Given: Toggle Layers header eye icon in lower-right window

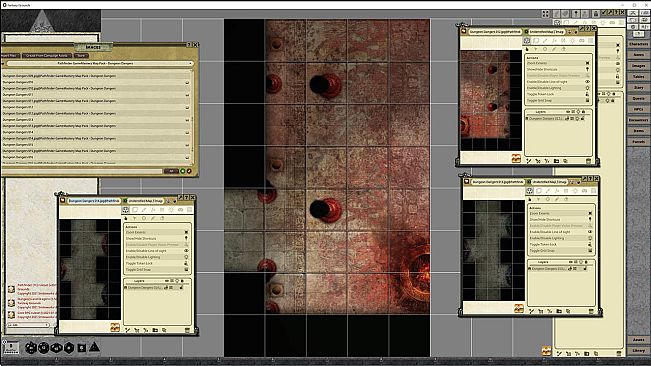Looking at the screenshot, I should pos(570,262).
